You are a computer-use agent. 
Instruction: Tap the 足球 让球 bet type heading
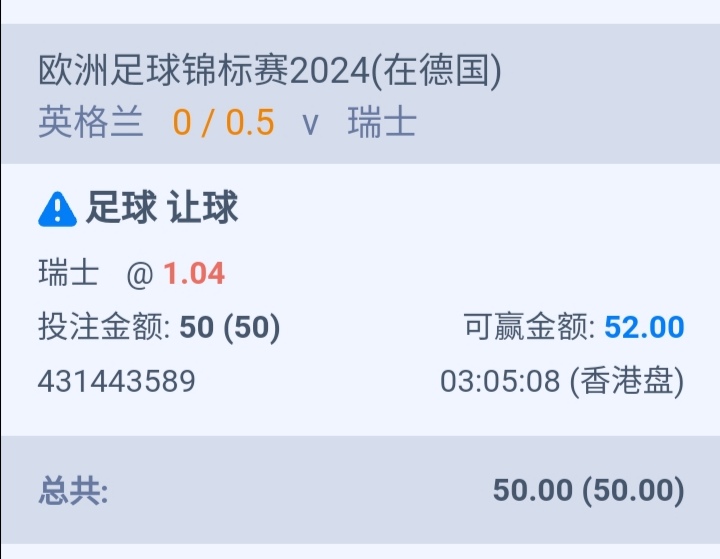tap(162, 208)
